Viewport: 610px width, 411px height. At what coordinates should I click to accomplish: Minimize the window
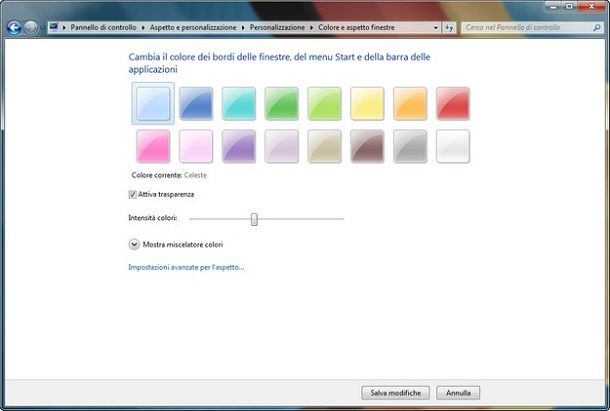553,6
